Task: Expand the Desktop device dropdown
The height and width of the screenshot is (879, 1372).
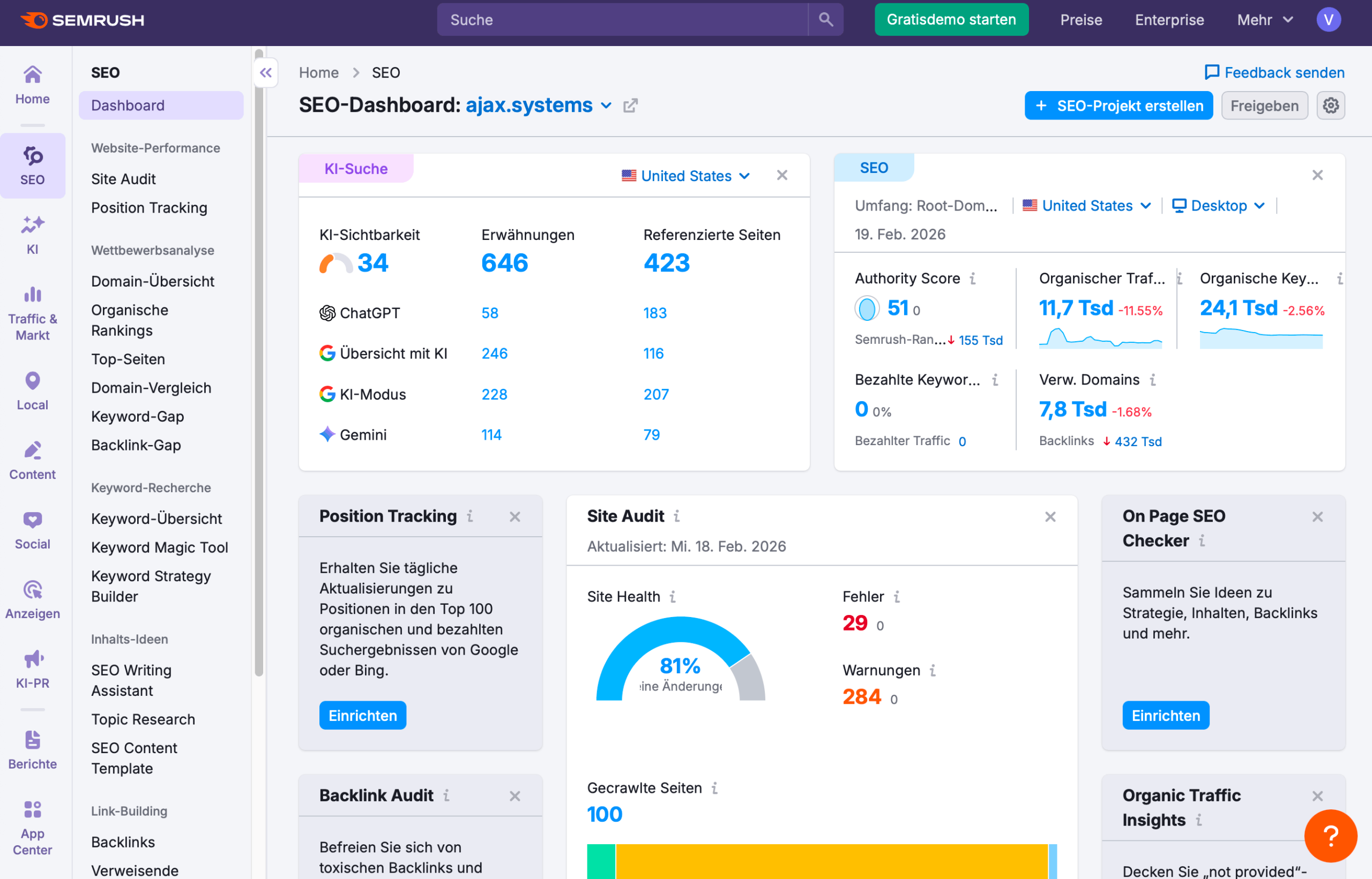Action: pyautogui.click(x=1218, y=206)
